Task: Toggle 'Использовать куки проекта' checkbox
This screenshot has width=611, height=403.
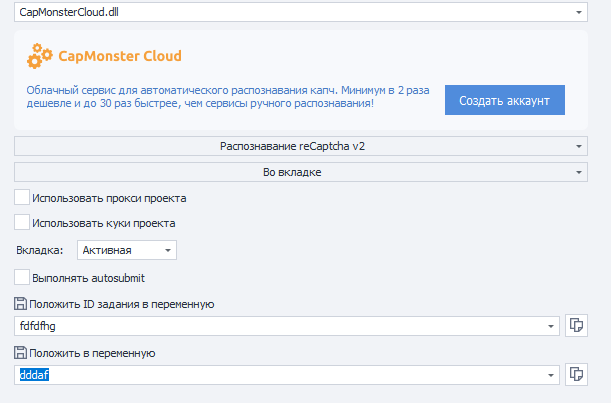Action: pyautogui.click(x=22, y=223)
